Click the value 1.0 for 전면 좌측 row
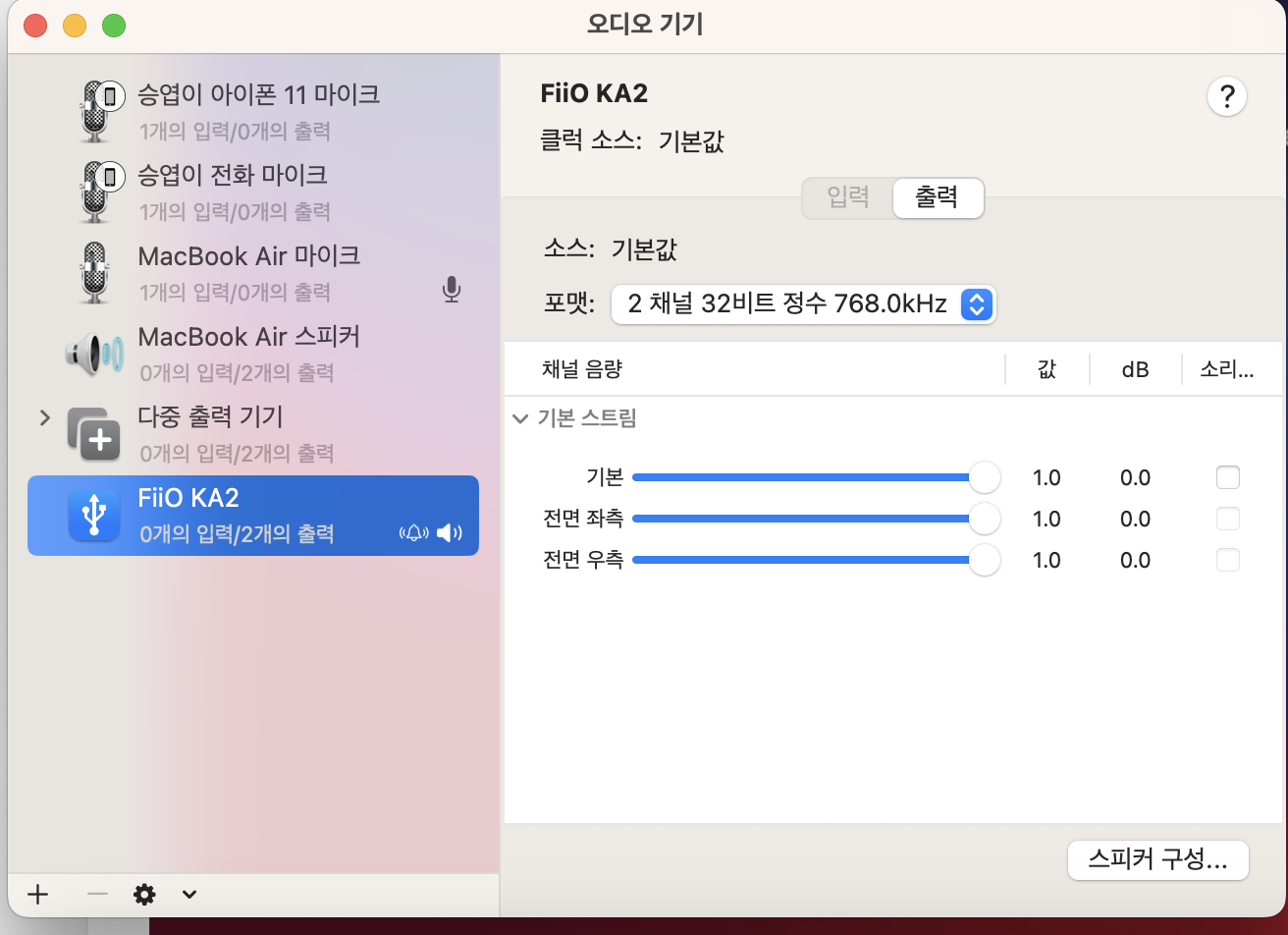Viewport: 1288px width, 935px height. (1046, 519)
